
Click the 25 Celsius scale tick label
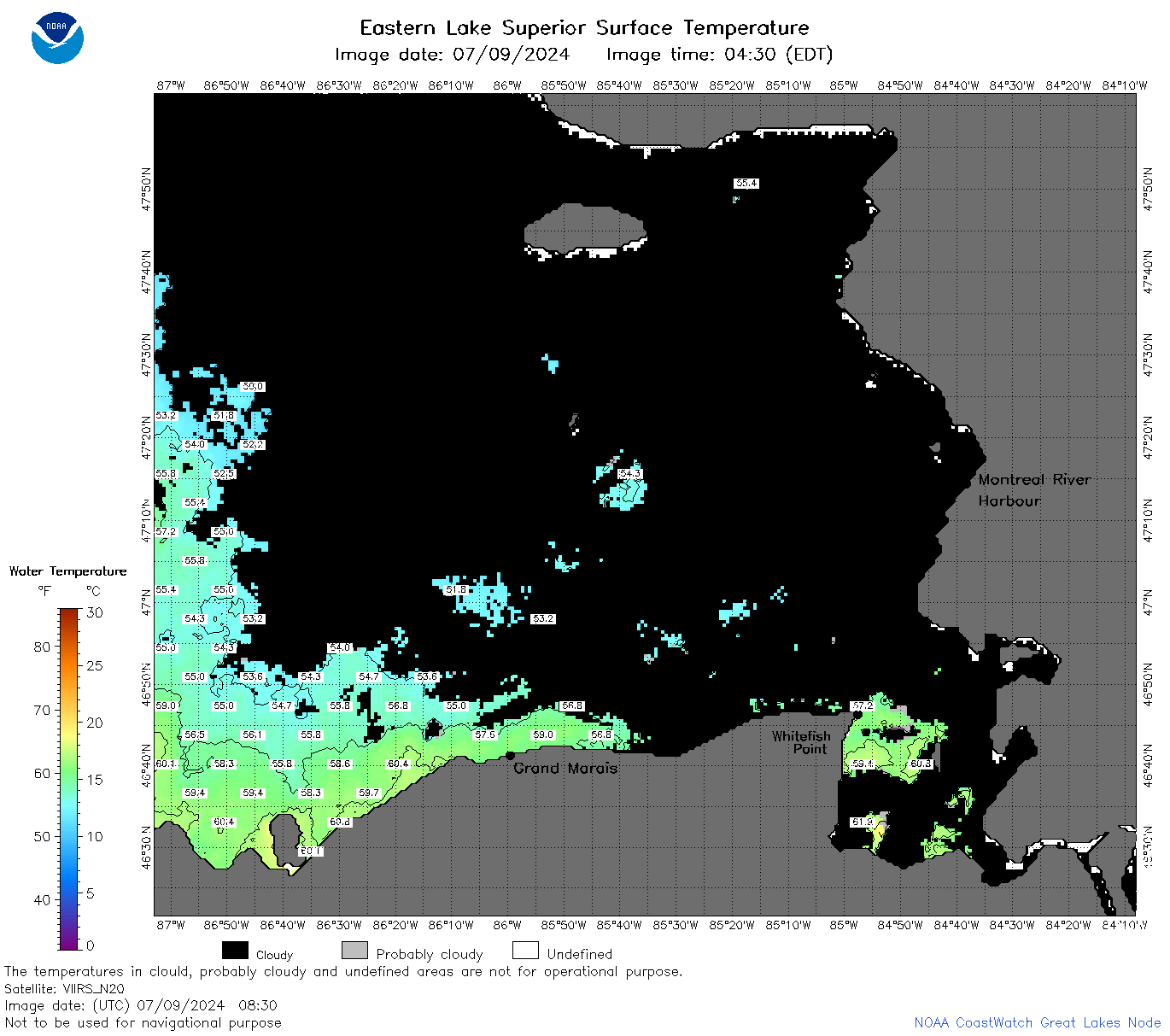point(95,666)
